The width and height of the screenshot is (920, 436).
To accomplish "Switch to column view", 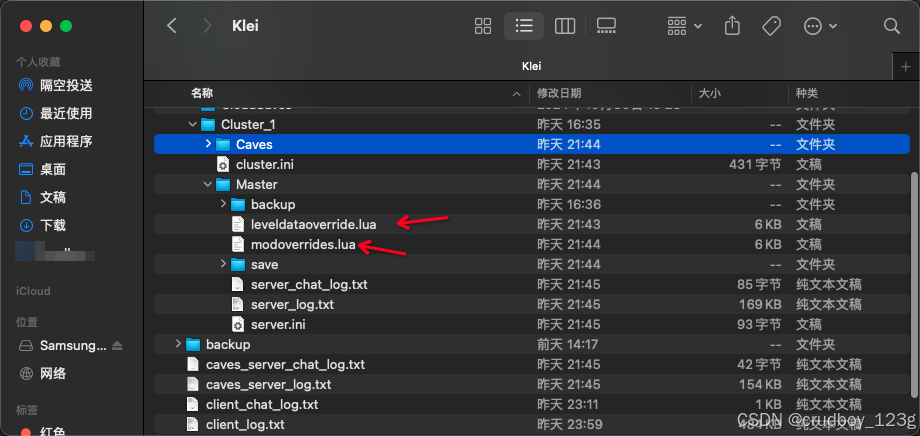I will point(564,25).
